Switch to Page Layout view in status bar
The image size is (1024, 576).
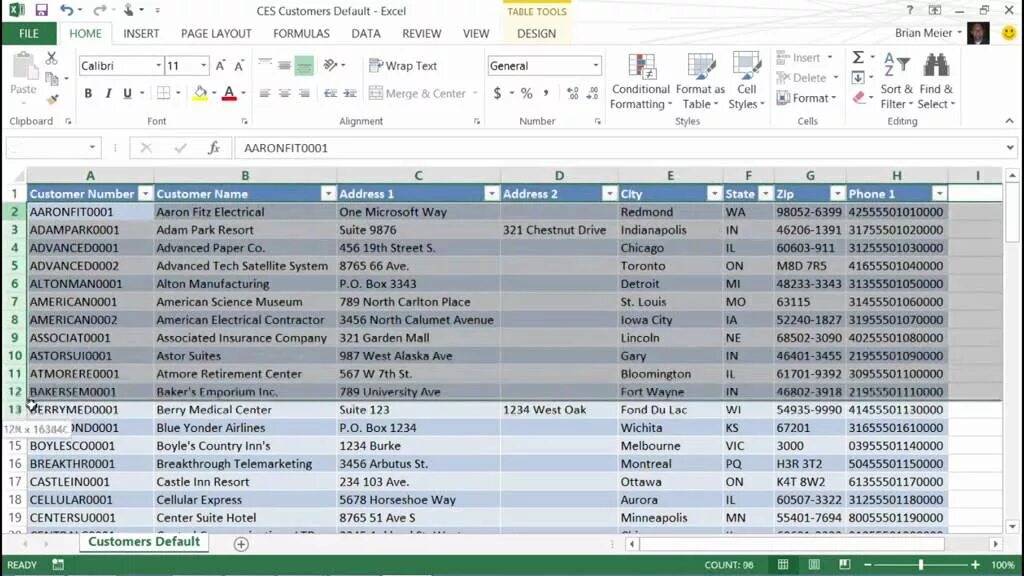814,564
